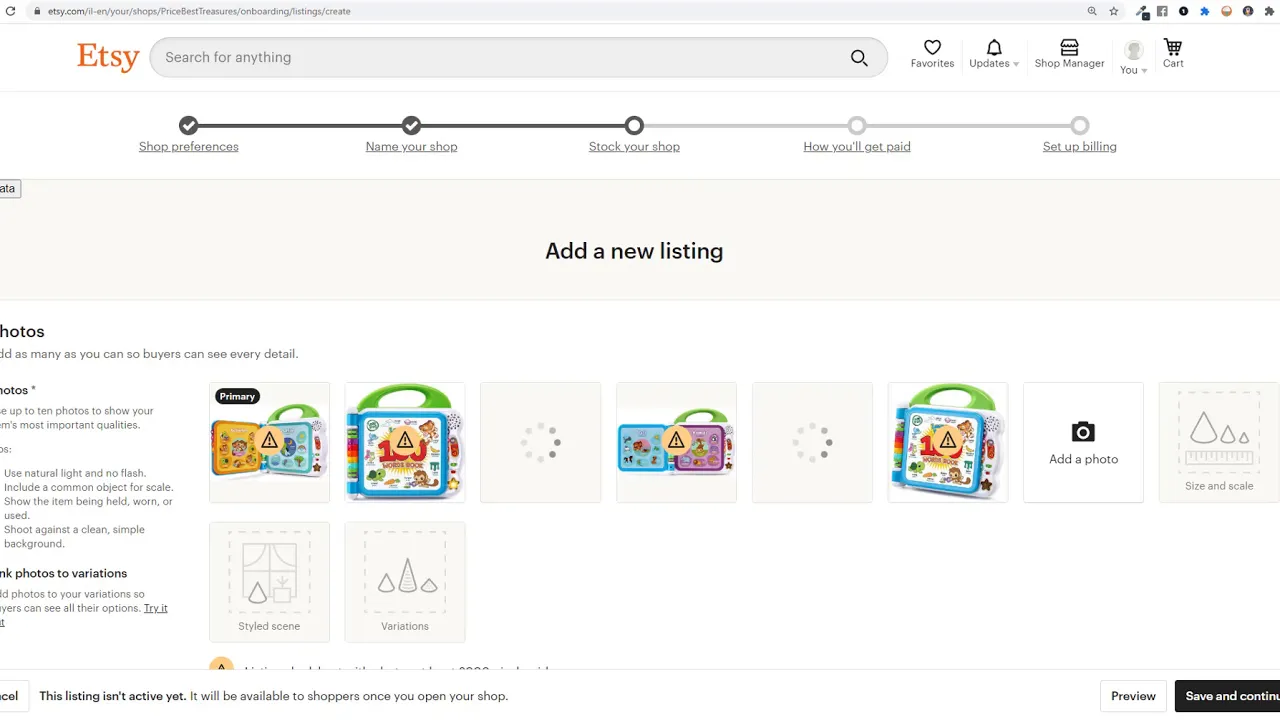Expand the Updates bell dropdown
Viewport: 1280px width, 720px height.
[994, 54]
